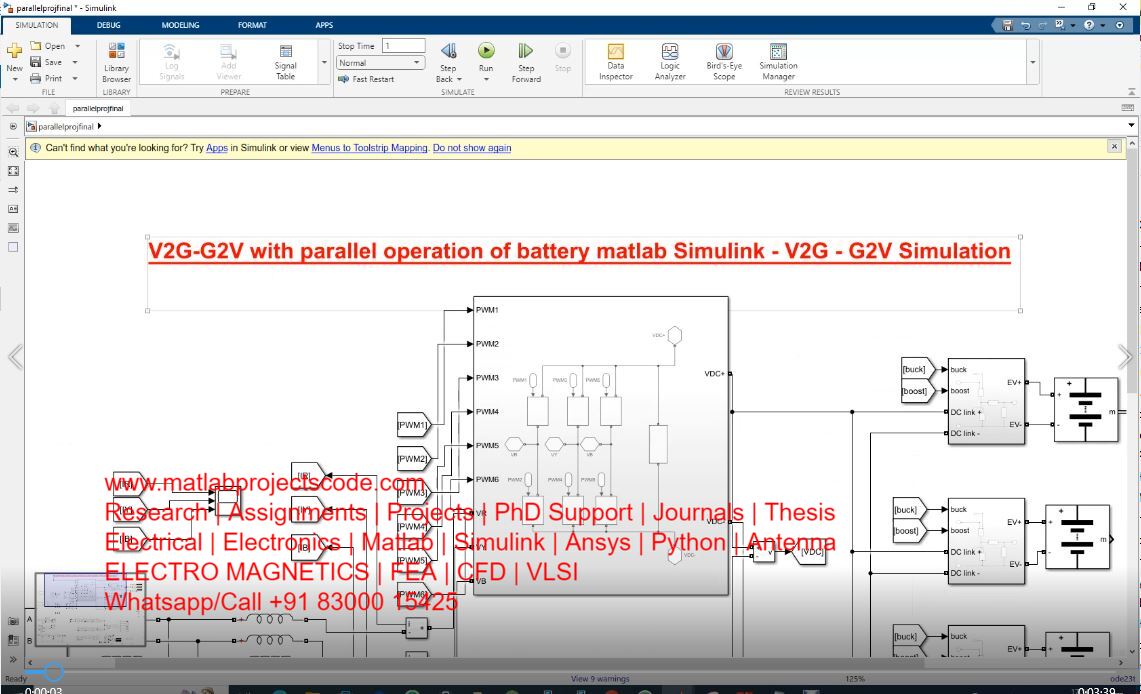Screen dimensions: 1141x694
Task: Click the Stop Time input field
Action: coord(403,46)
